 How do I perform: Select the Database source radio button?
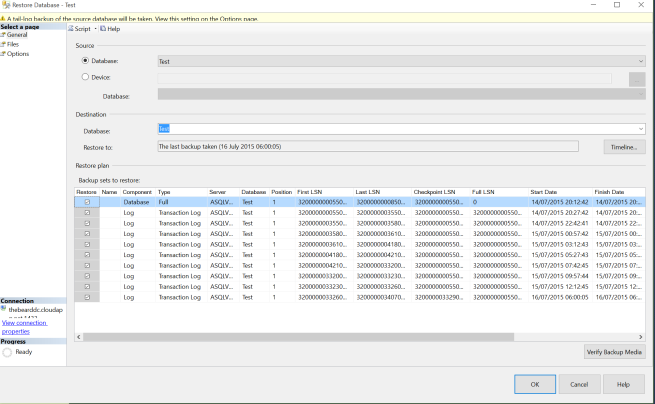click(84, 61)
